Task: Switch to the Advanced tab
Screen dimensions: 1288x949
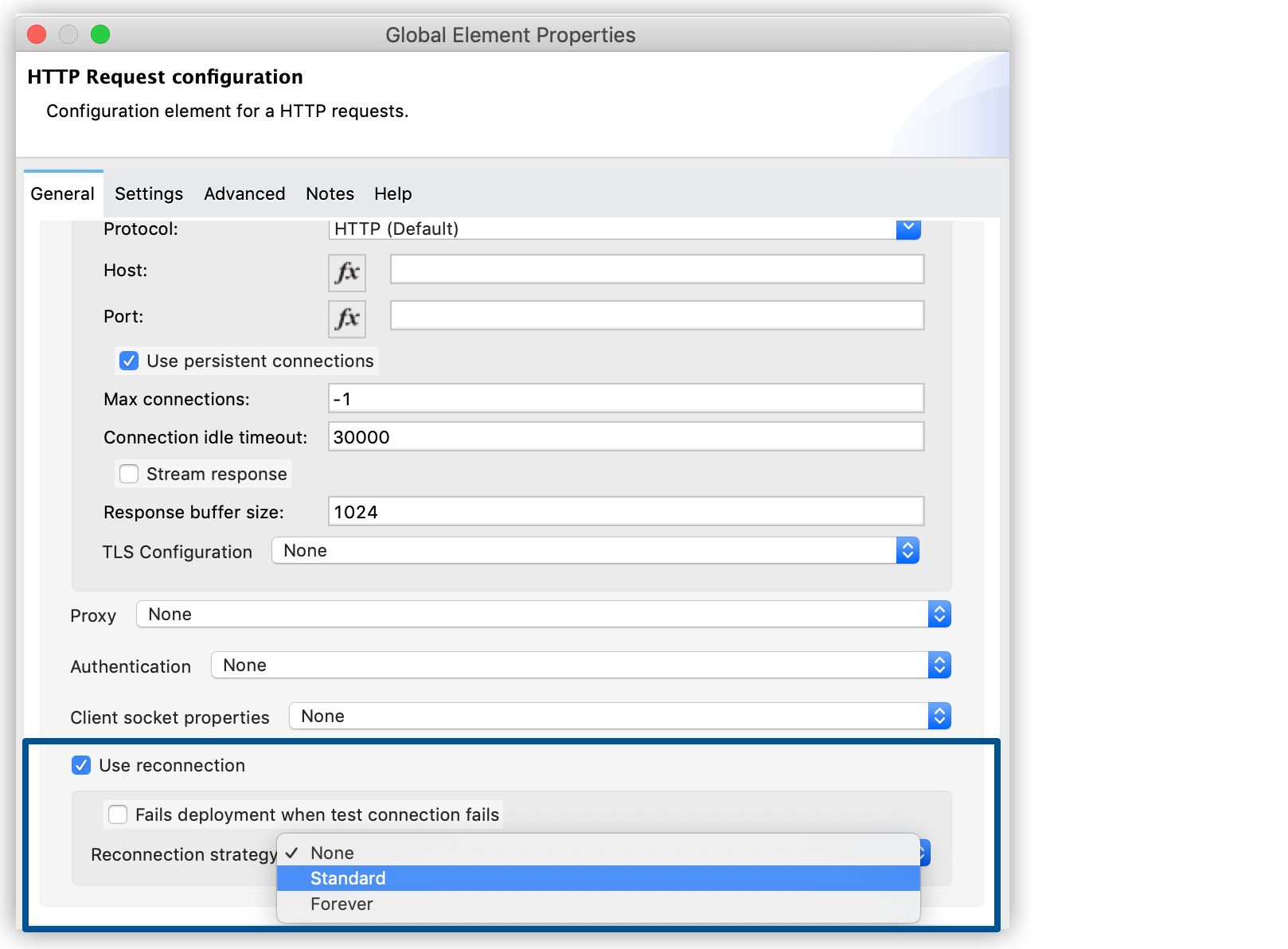Action: (x=244, y=193)
